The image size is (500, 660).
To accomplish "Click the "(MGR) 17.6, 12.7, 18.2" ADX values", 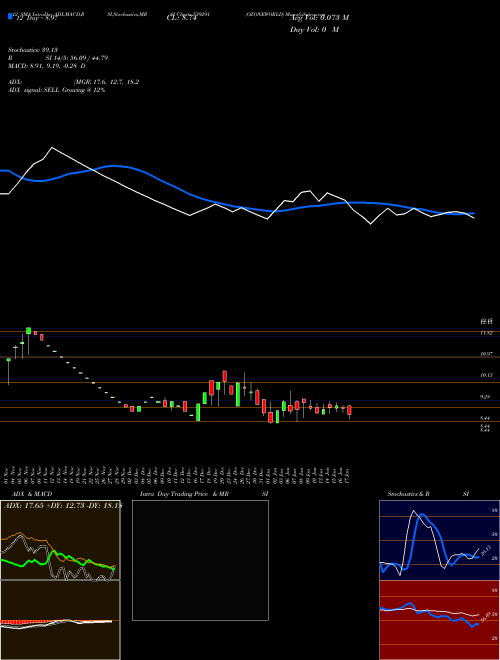I will [x=106, y=82].
